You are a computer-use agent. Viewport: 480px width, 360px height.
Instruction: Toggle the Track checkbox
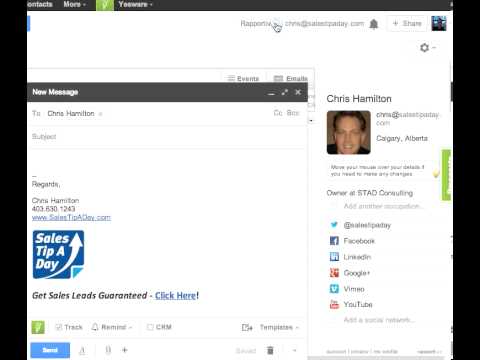pos(69,327)
